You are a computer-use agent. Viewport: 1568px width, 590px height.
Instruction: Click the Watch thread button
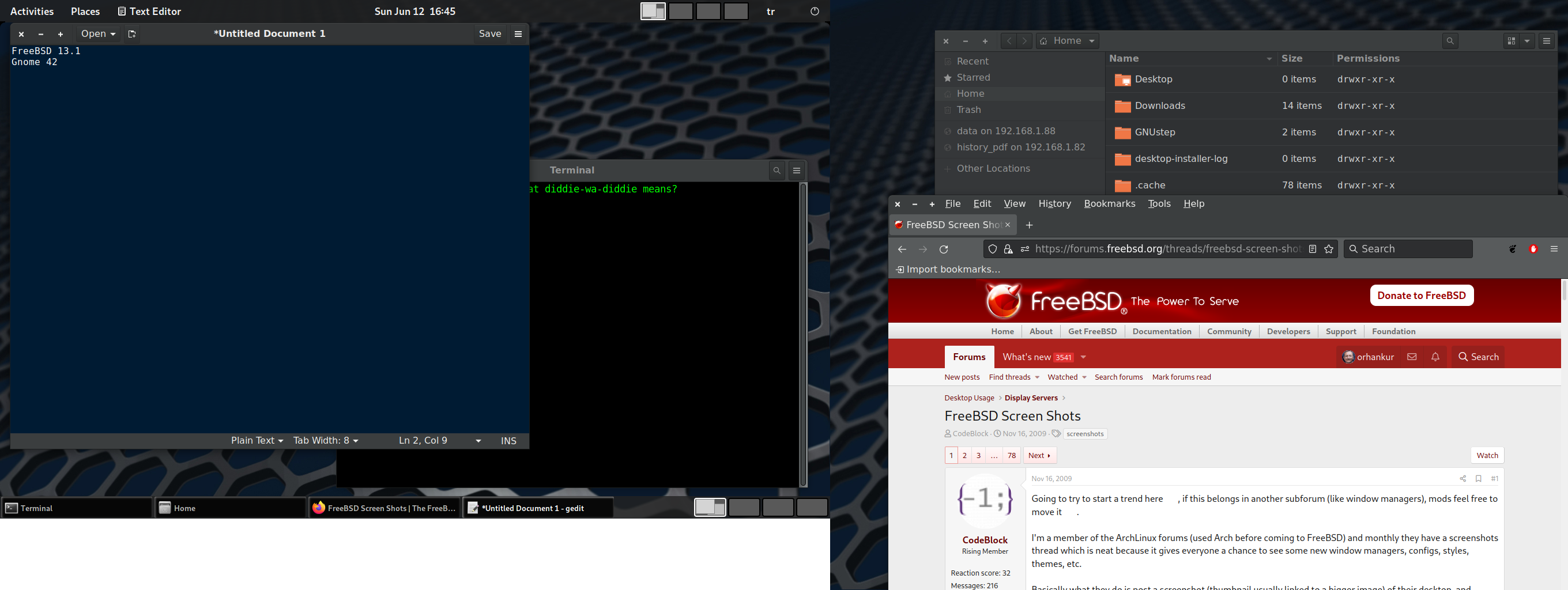(x=1487, y=456)
